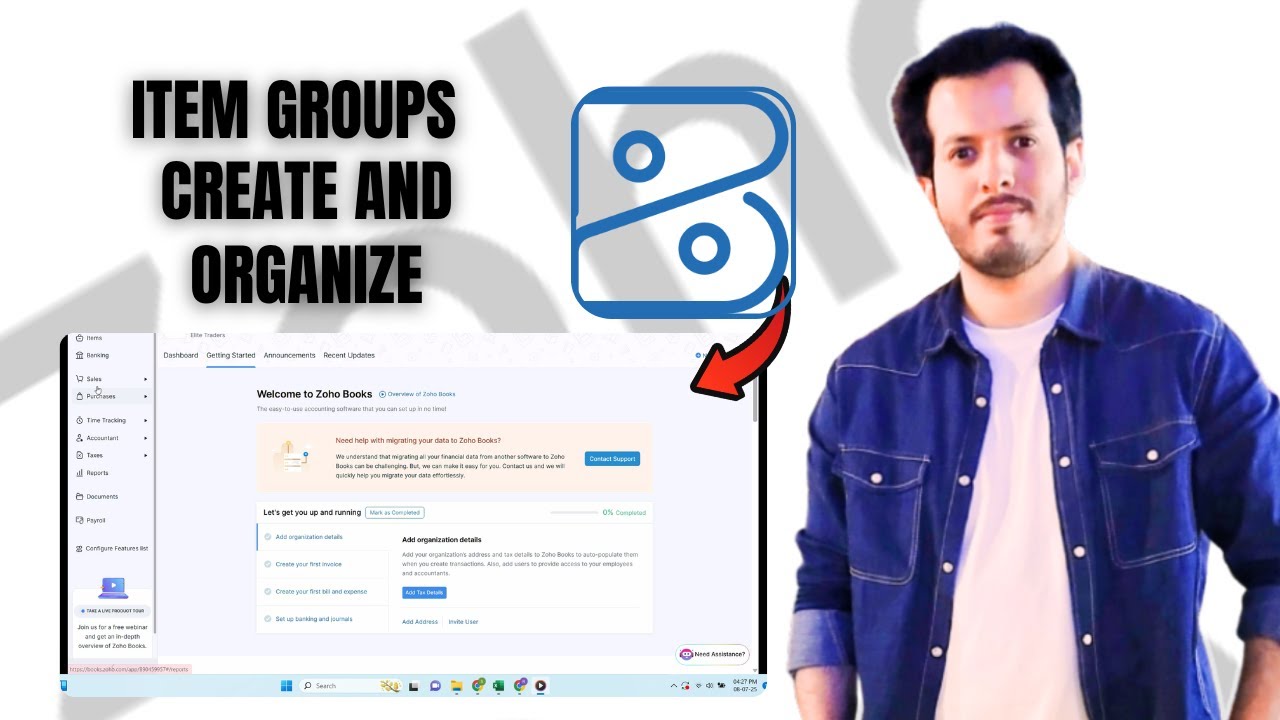Click Take a Live Product Tour button

[x=113, y=610]
